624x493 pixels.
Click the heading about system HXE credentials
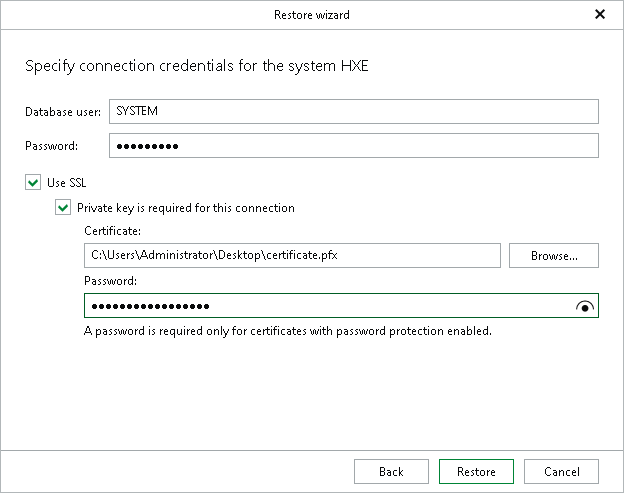[x=198, y=67]
